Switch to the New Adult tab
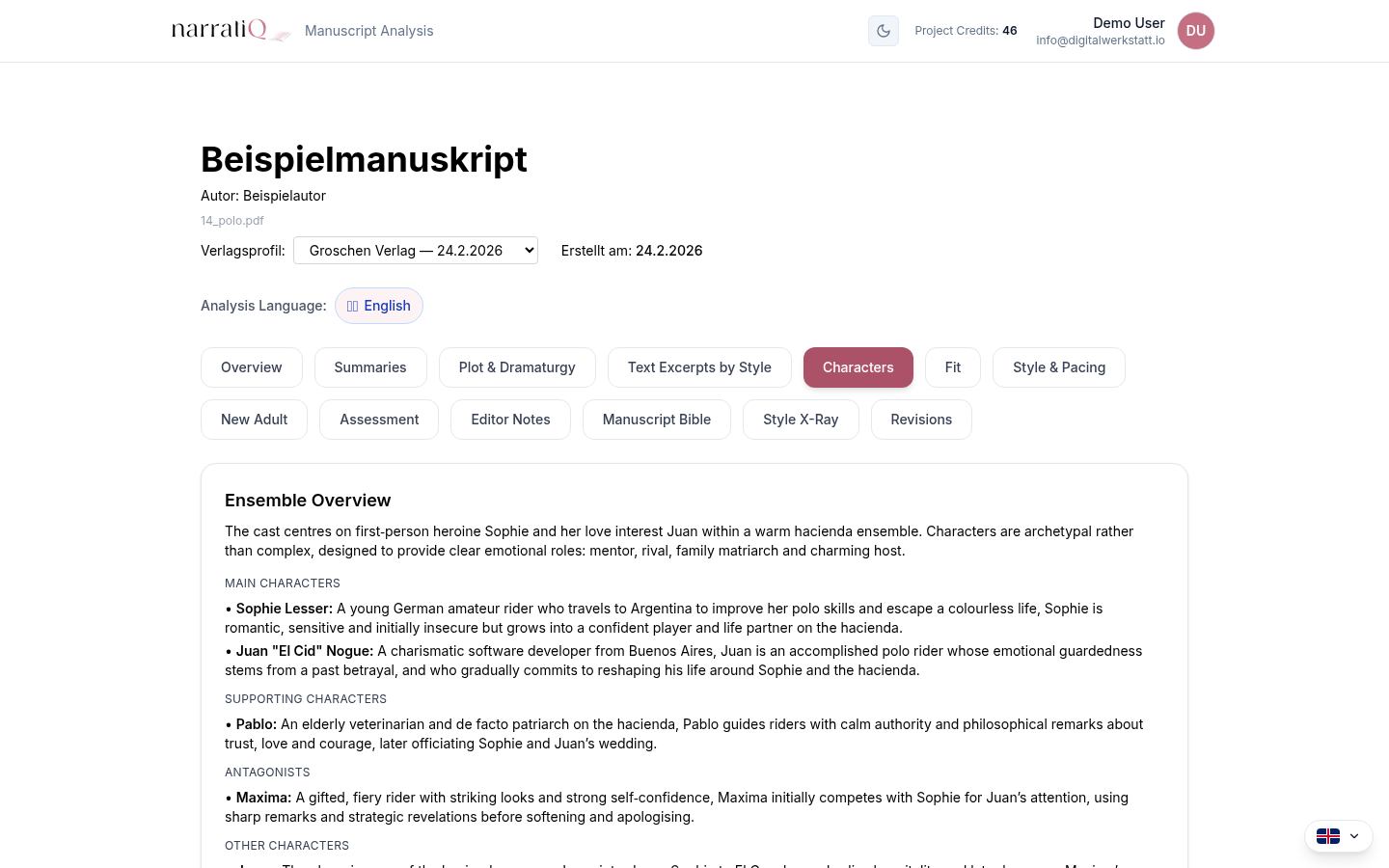 click(254, 420)
